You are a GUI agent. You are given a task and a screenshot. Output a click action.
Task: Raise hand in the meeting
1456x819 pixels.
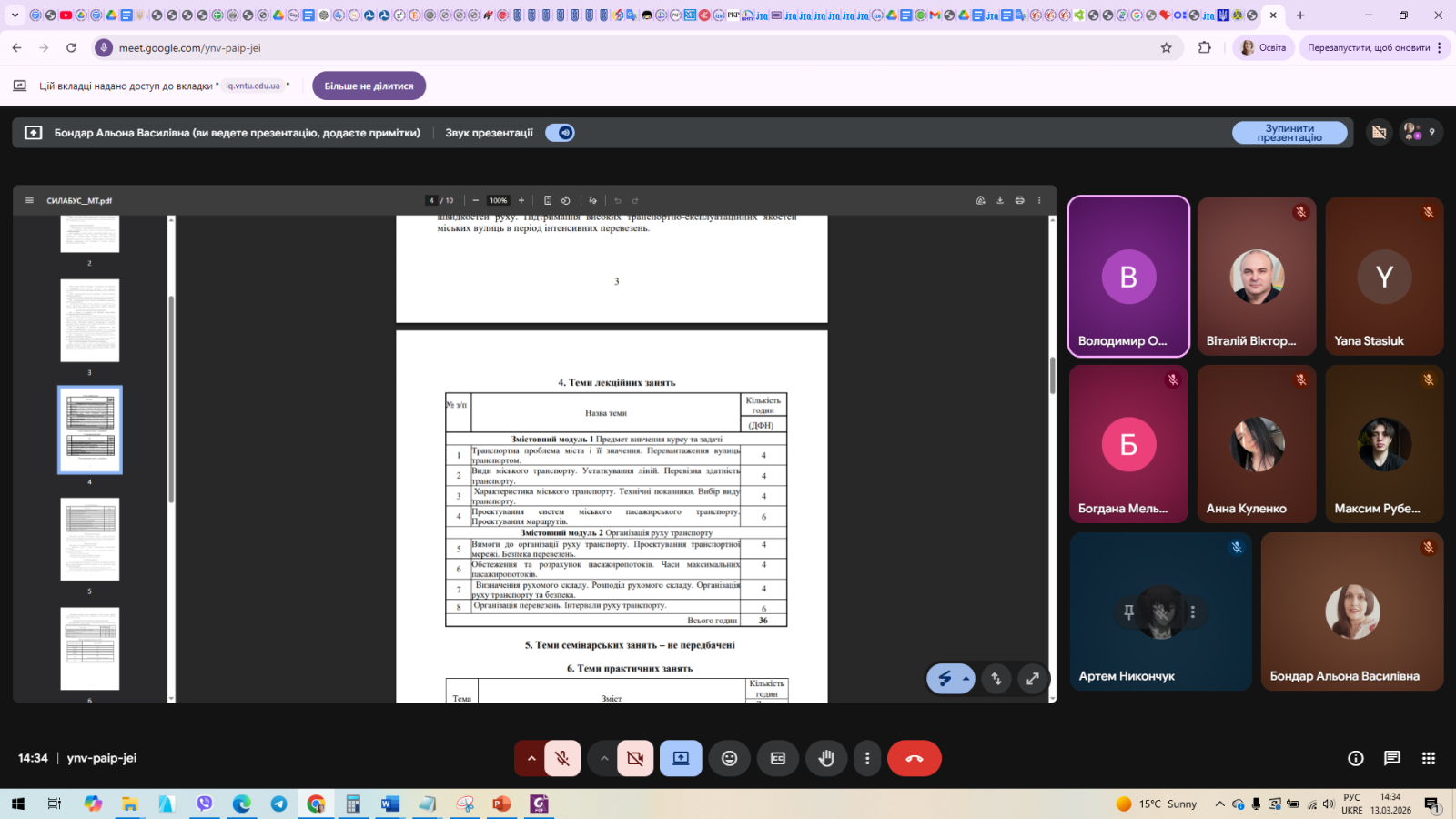pyautogui.click(x=826, y=758)
